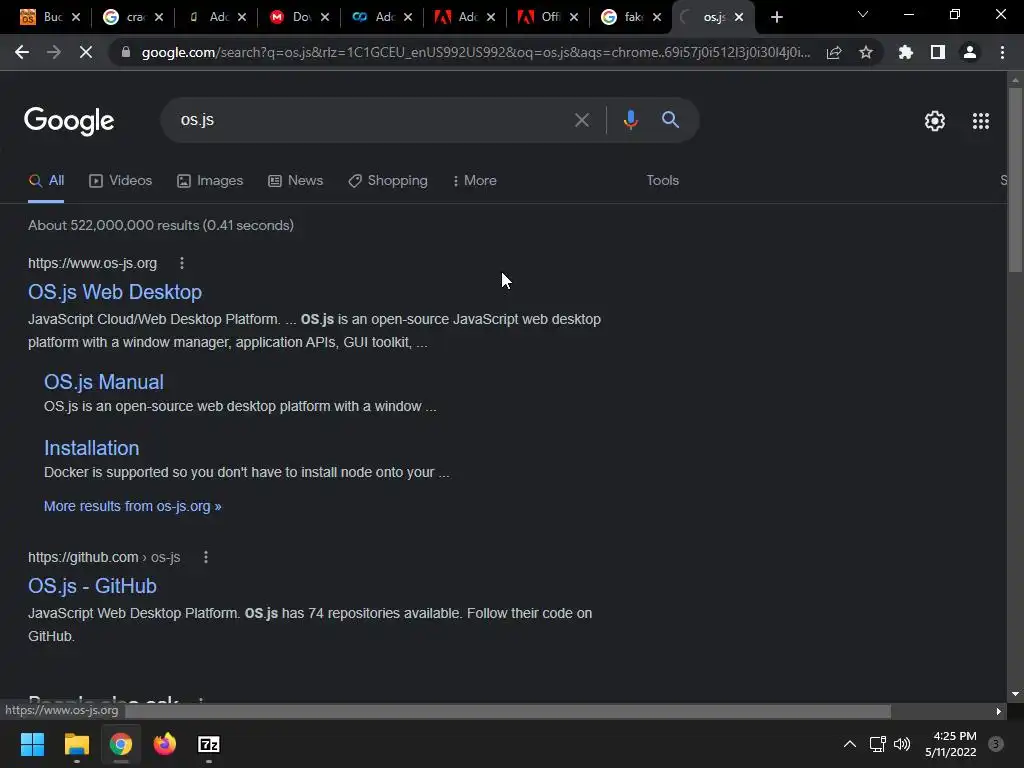Launch Firefox from the taskbar

tap(165, 744)
